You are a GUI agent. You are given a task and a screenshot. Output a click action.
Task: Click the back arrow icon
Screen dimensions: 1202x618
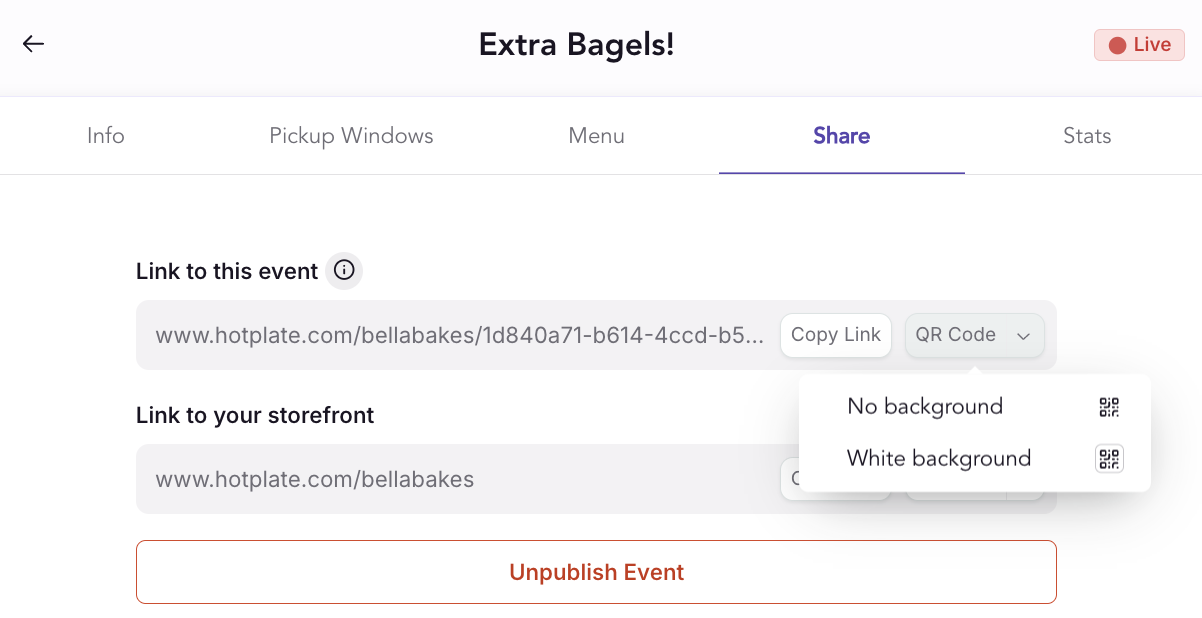34,44
